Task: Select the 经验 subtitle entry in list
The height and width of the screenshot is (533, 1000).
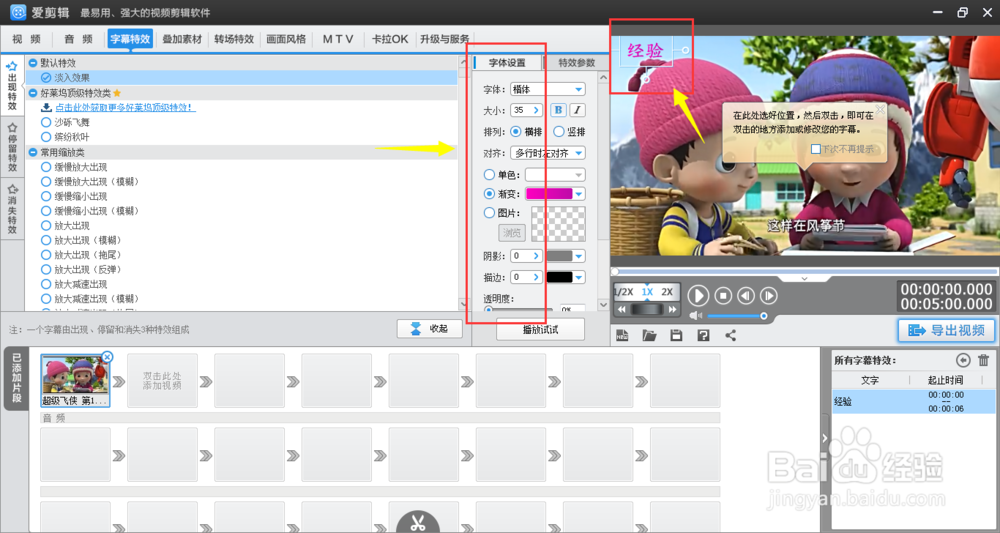Action: (x=913, y=402)
